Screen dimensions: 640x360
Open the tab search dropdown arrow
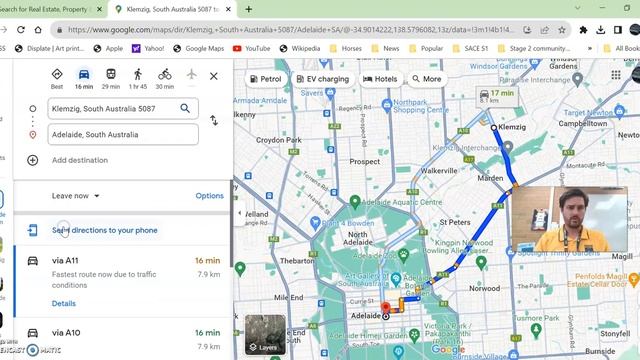pyautogui.click(x=577, y=8)
